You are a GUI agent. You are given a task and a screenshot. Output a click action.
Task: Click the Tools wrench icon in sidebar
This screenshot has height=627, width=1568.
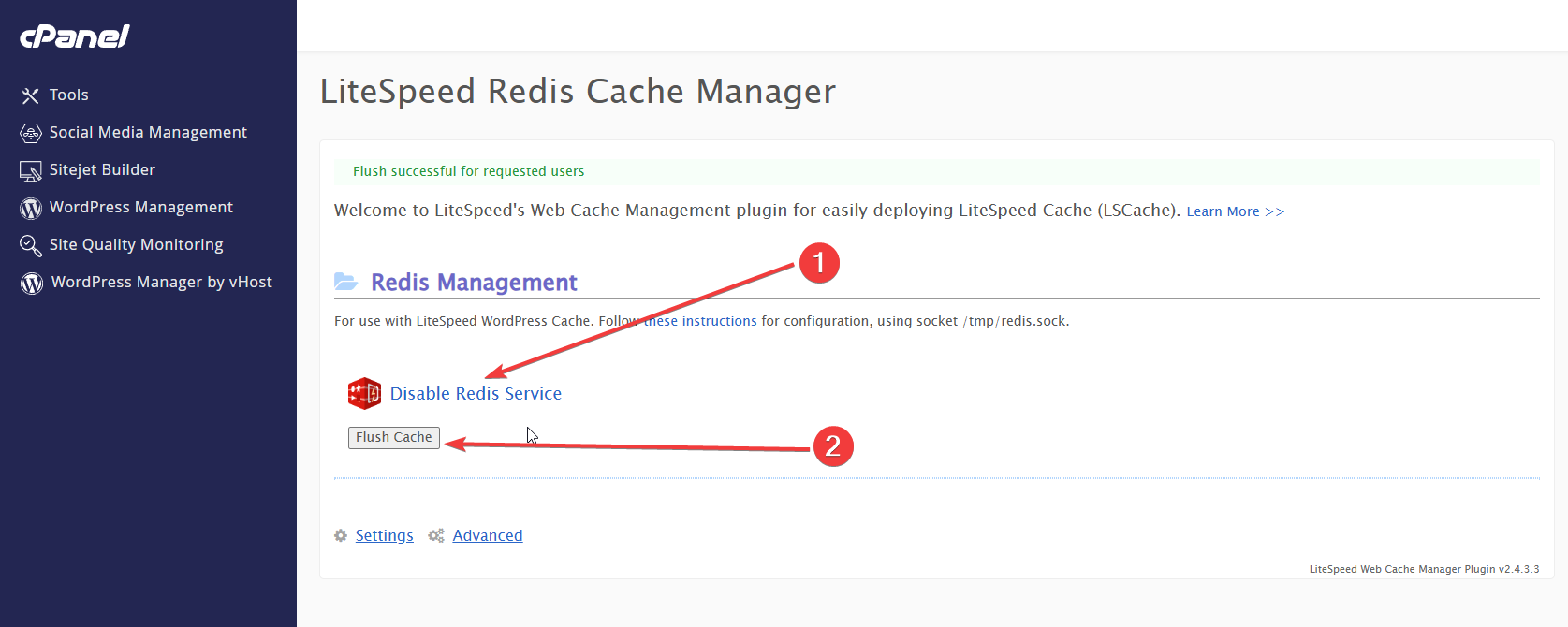pos(31,95)
